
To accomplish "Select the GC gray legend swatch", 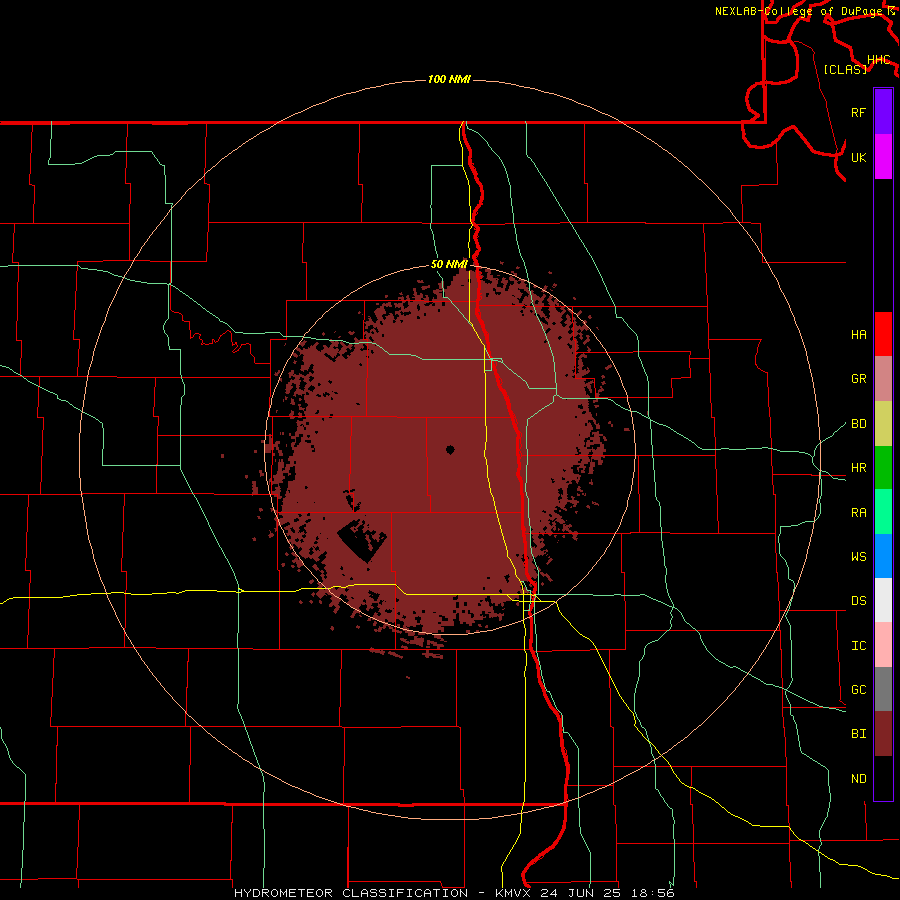I will (x=883, y=689).
